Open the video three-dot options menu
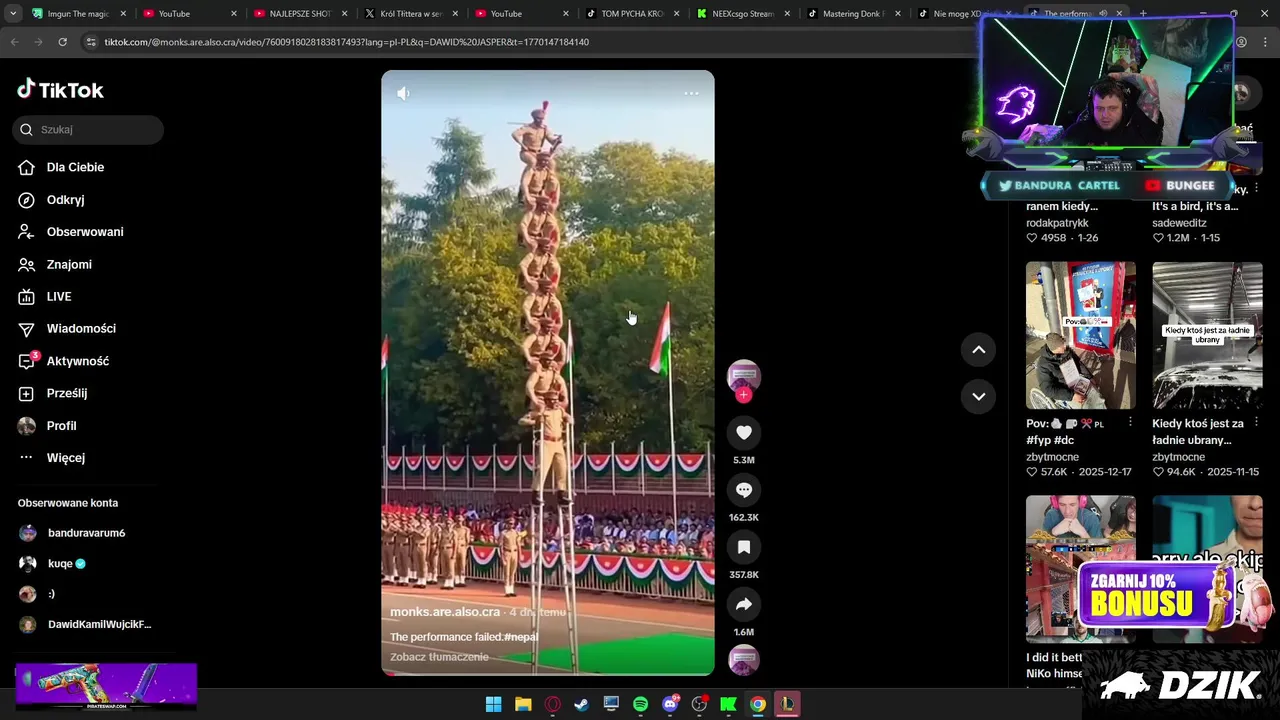1280x720 pixels. [691, 93]
